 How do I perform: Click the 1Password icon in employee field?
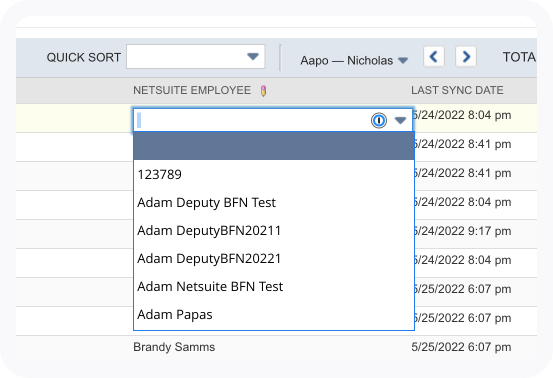(379, 121)
